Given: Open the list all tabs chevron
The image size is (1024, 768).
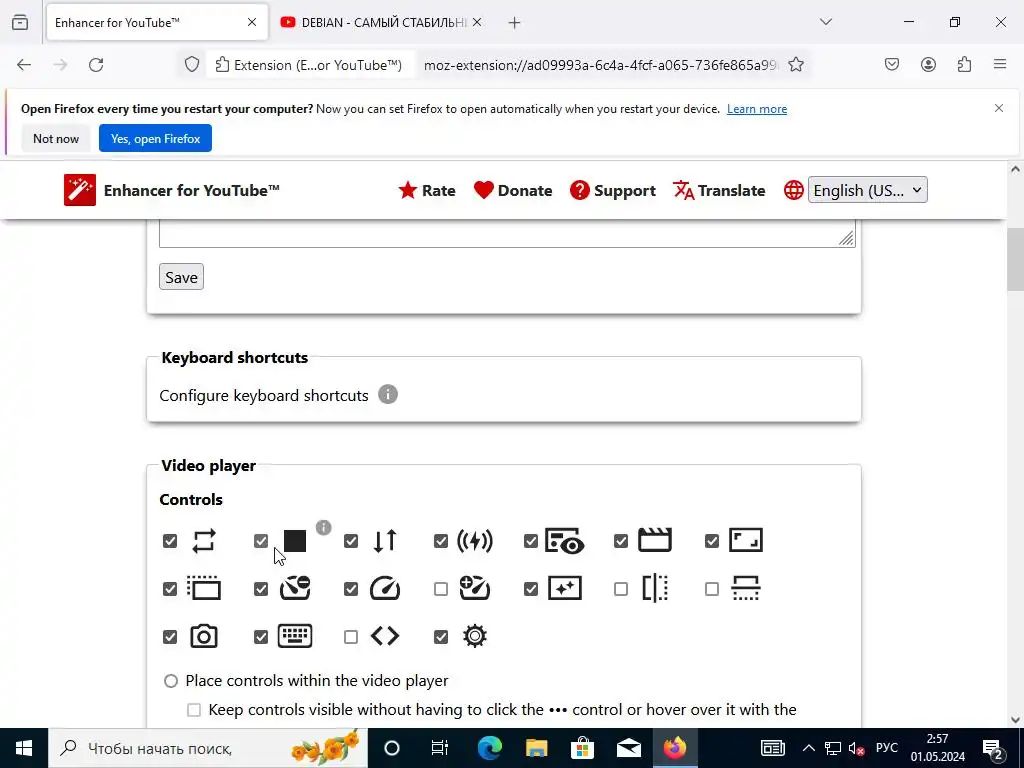Looking at the screenshot, I should (x=825, y=22).
